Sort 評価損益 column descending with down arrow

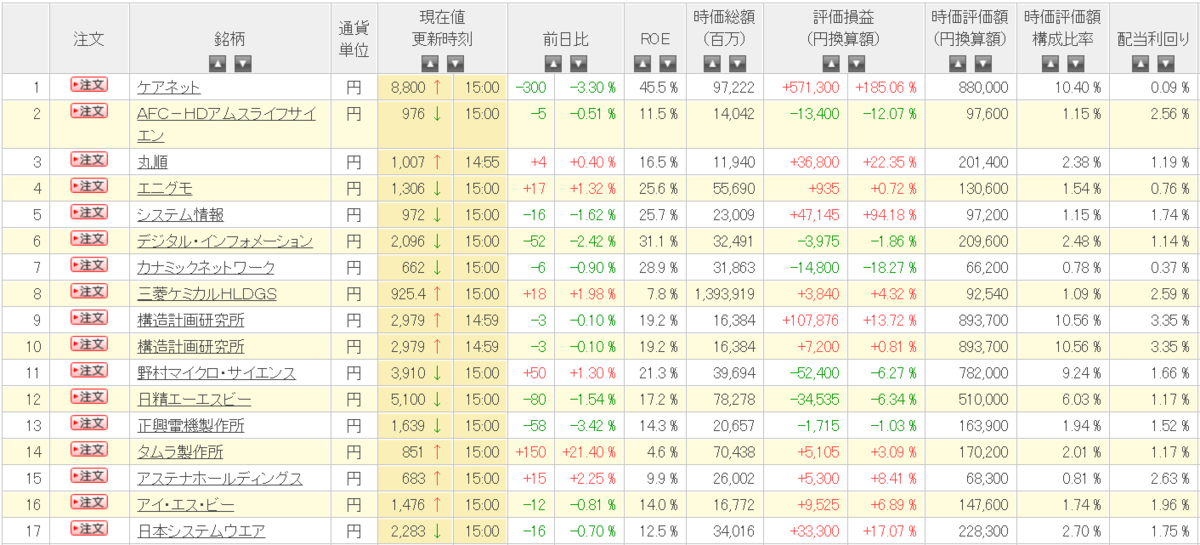point(857,64)
